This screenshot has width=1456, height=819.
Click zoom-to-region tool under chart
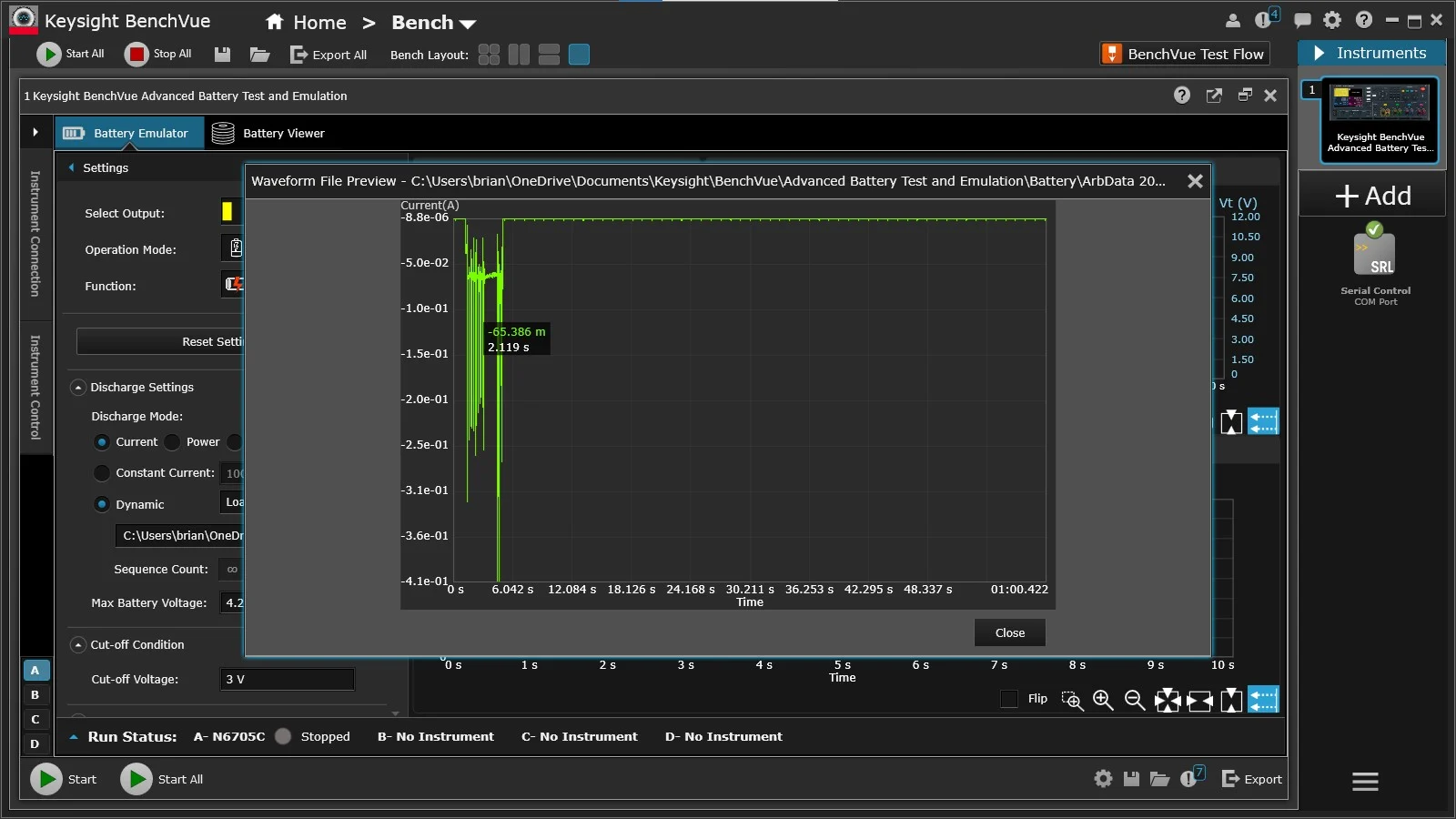point(1072,700)
